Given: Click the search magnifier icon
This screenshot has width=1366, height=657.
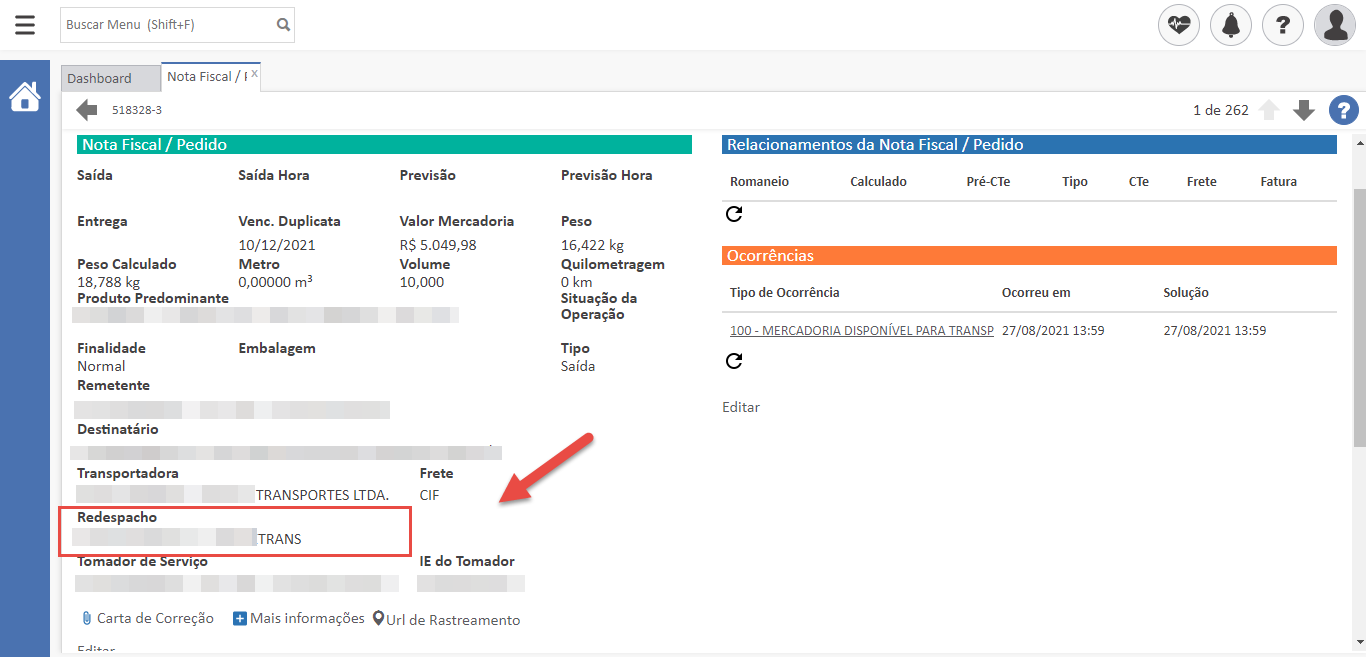Looking at the screenshot, I should [x=283, y=25].
